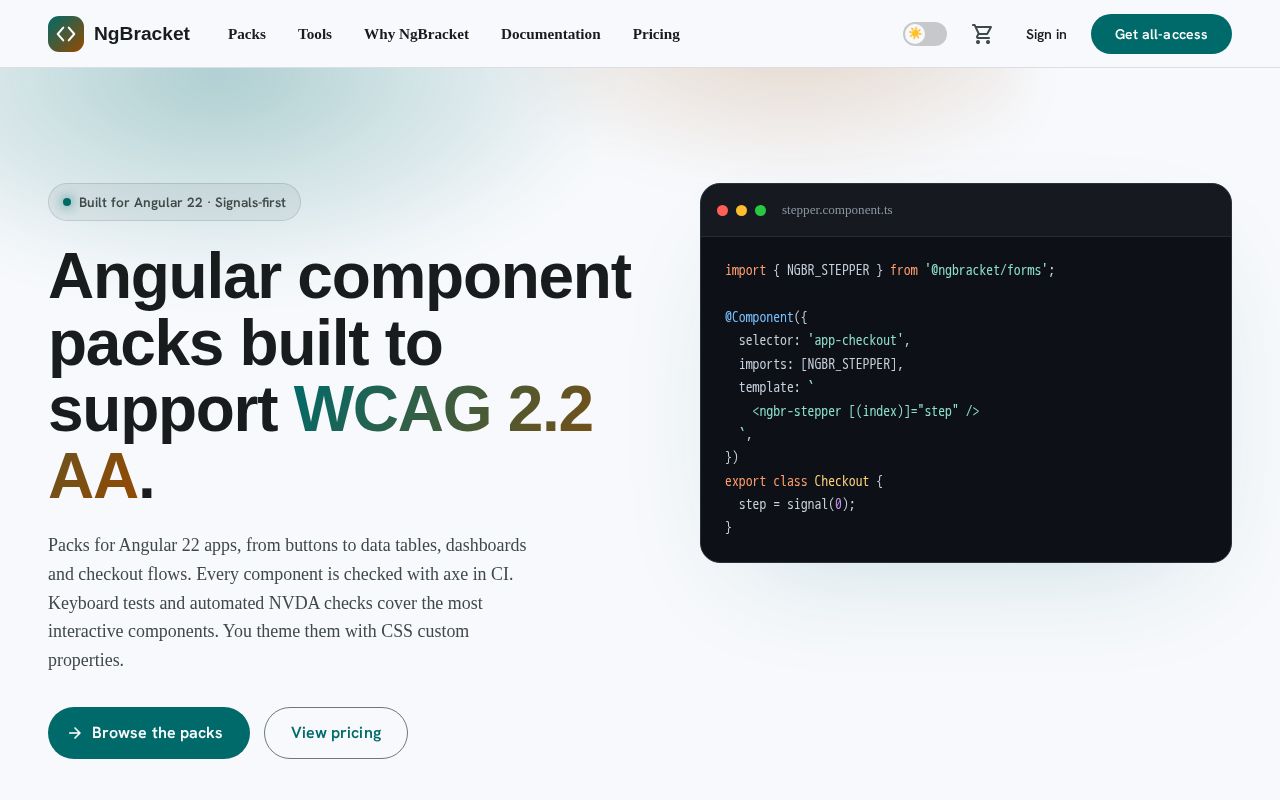Open the Packs menu
The height and width of the screenshot is (800, 1280).
point(247,34)
